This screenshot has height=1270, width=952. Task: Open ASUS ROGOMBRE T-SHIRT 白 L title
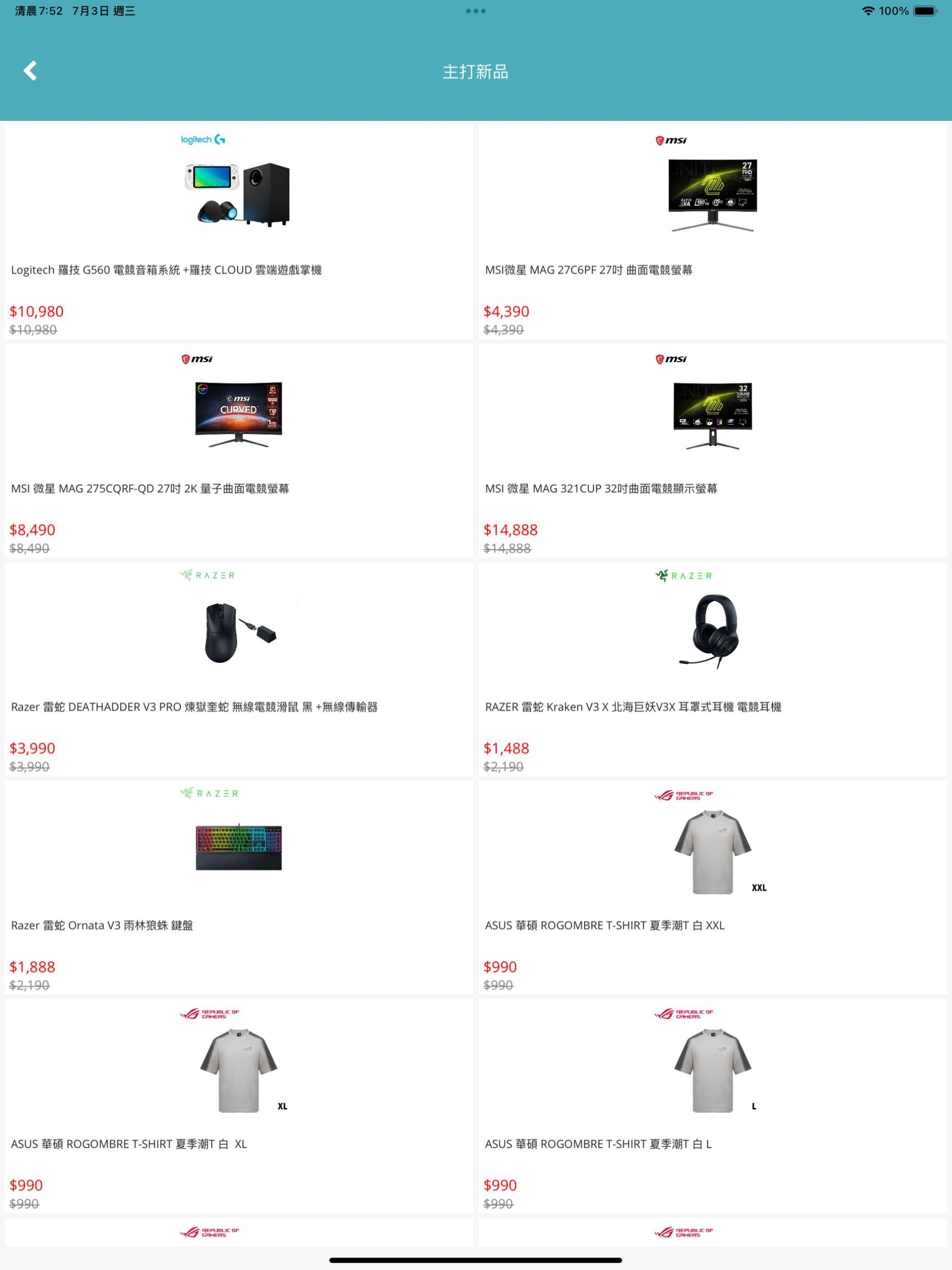click(x=598, y=1144)
